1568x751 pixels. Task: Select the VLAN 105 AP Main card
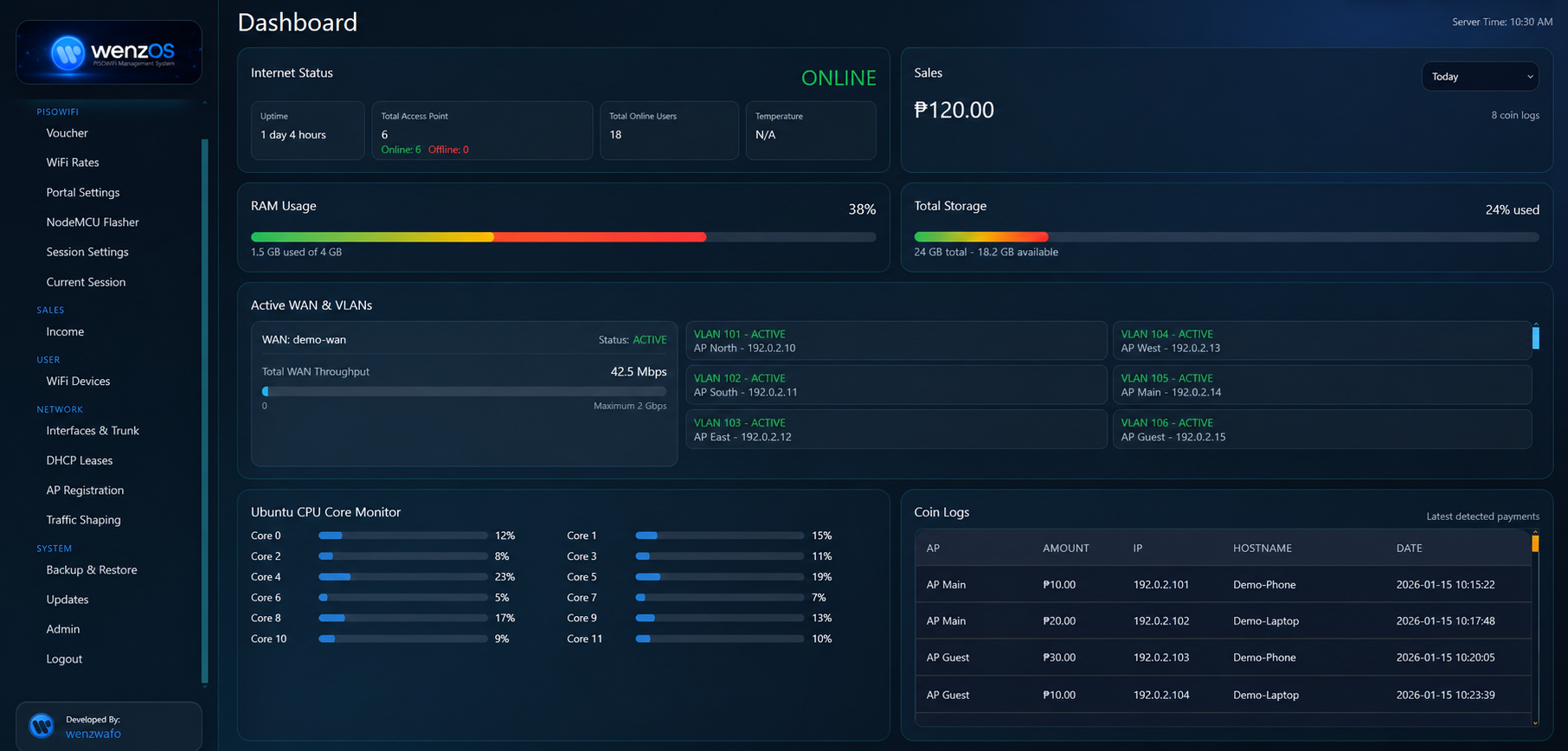click(1322, 385)
